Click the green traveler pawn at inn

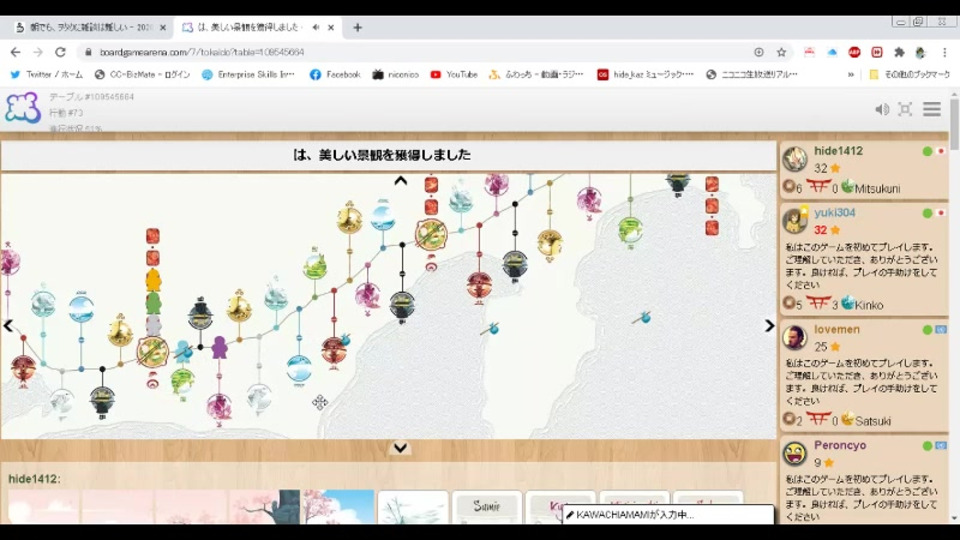(153, 303)
